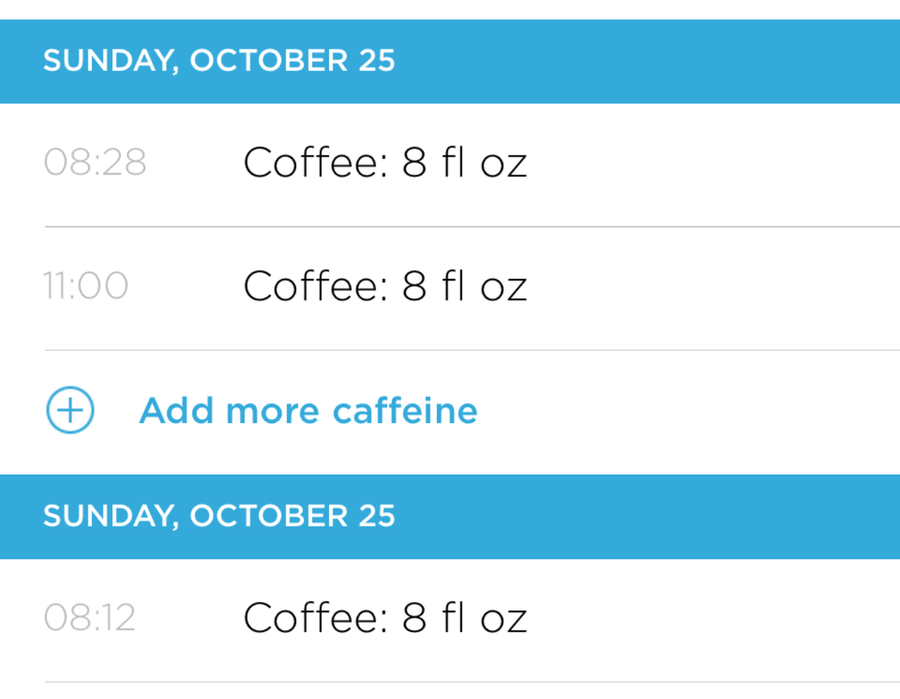Tap empty space right of the 11:00 entry
The height and width of the screenshot is (699, 900).
click(x=720, y=287)
